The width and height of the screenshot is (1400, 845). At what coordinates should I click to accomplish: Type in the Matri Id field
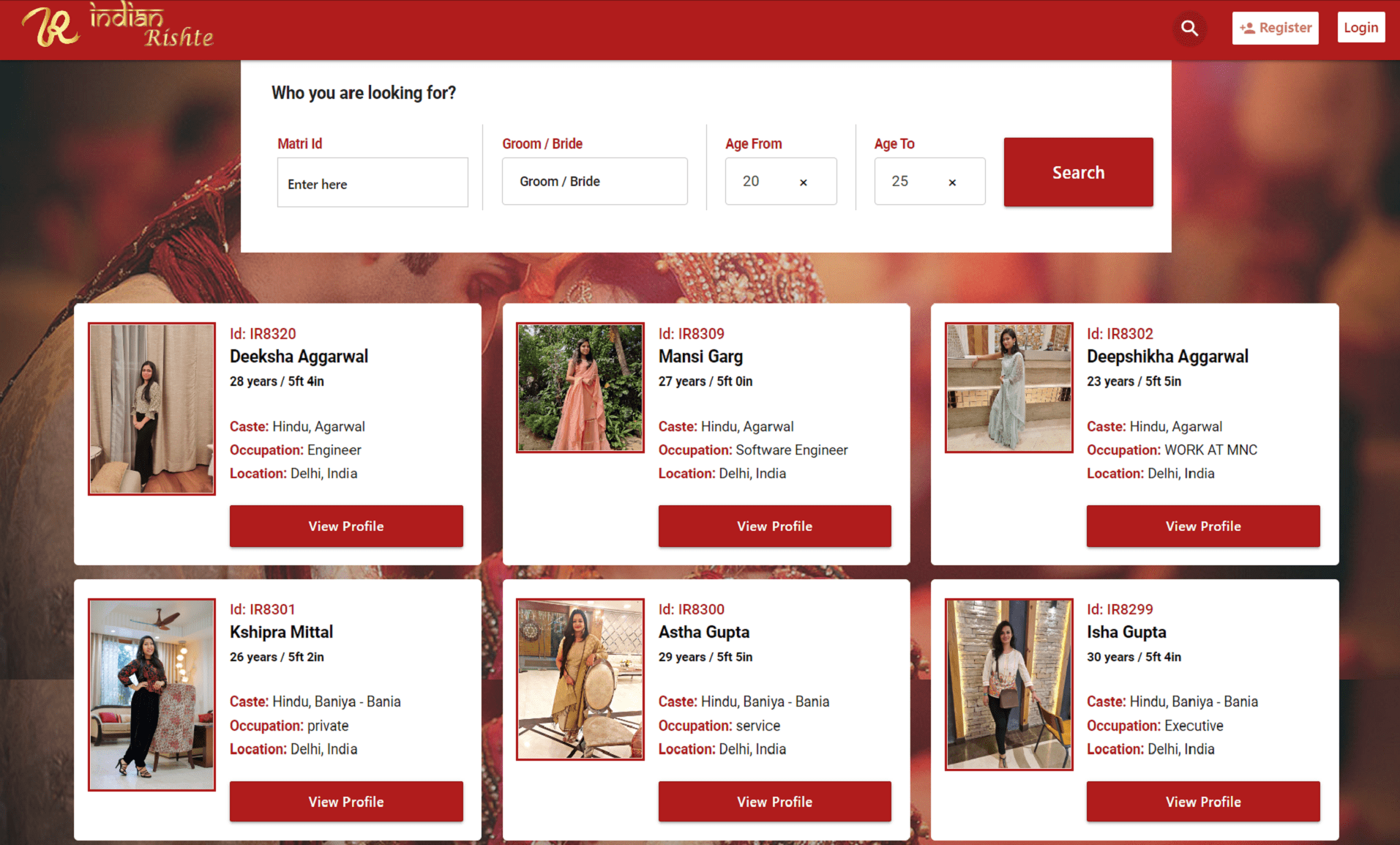(x=372, y=183)
